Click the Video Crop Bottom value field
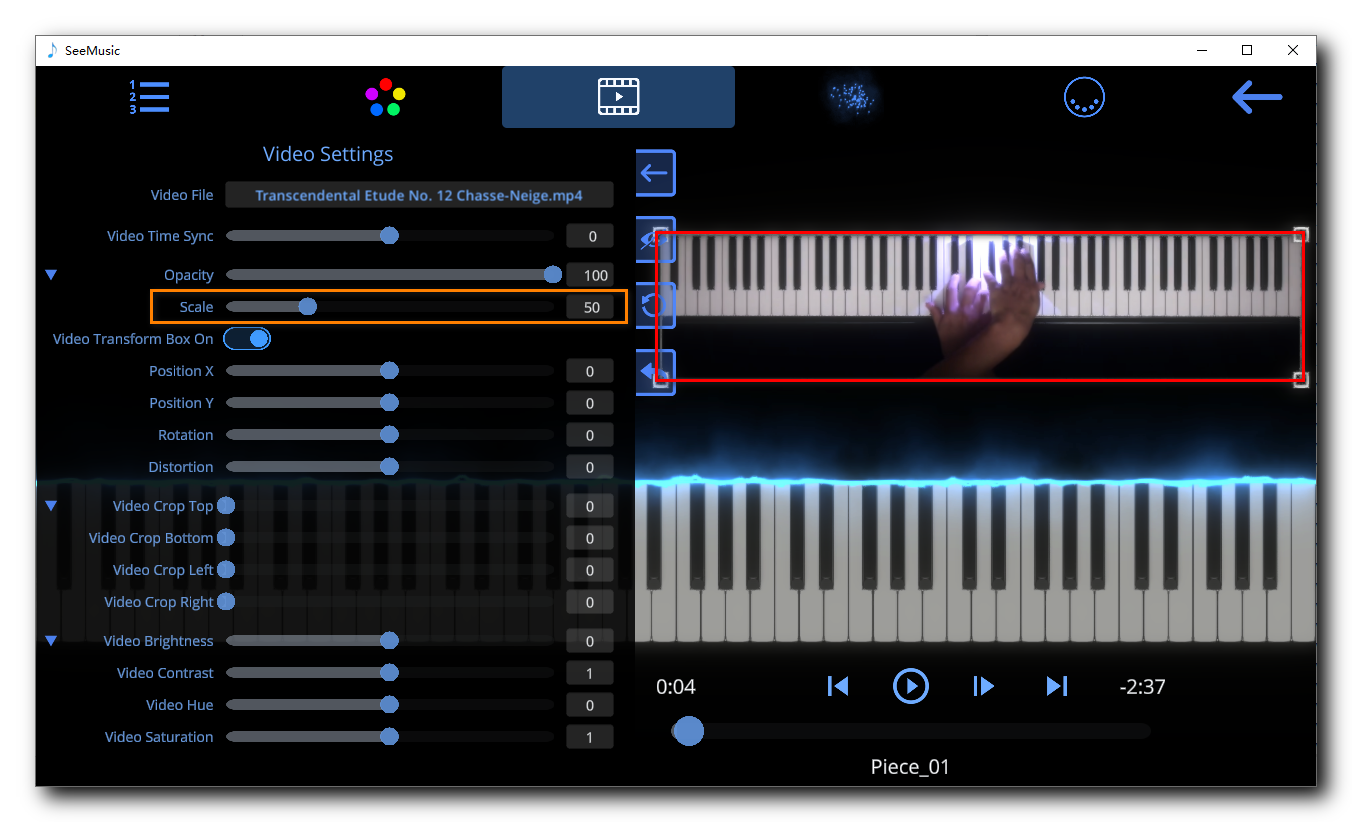1352x822 pixels. 590,538
